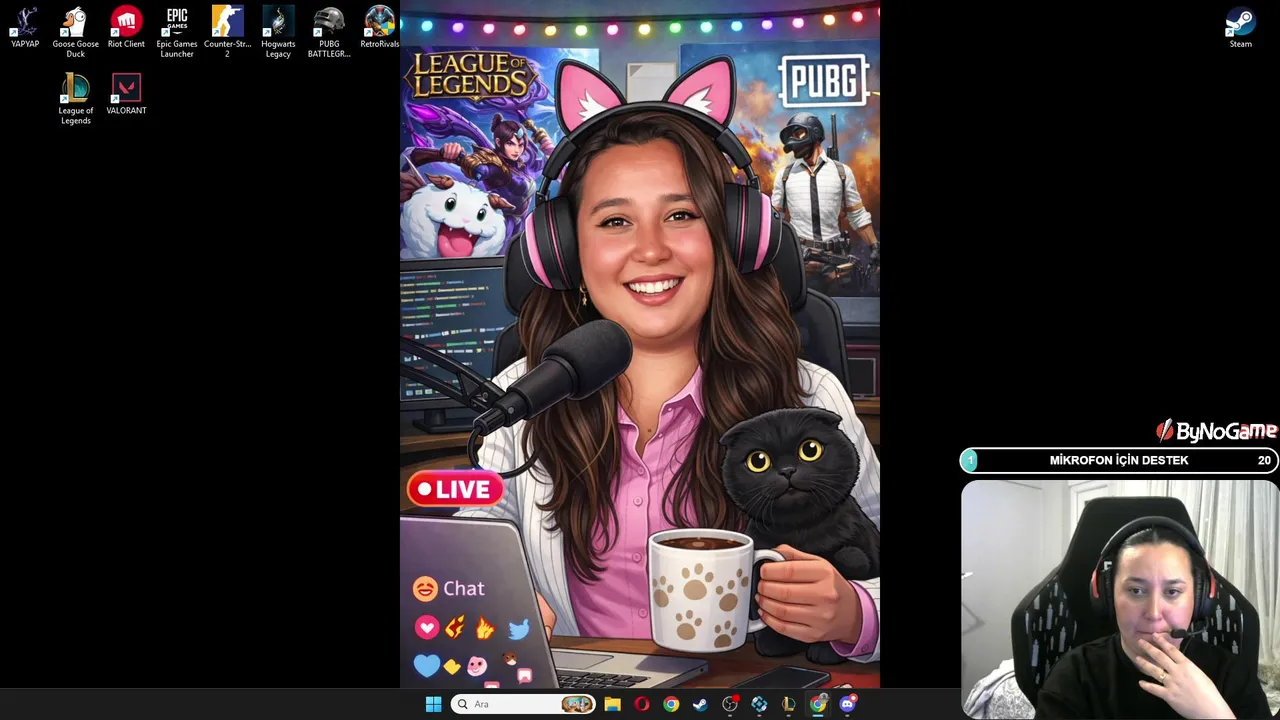Open Google Chrome icon next to Opera
This screenshot has height=720, width=1280.
(671, 704)
